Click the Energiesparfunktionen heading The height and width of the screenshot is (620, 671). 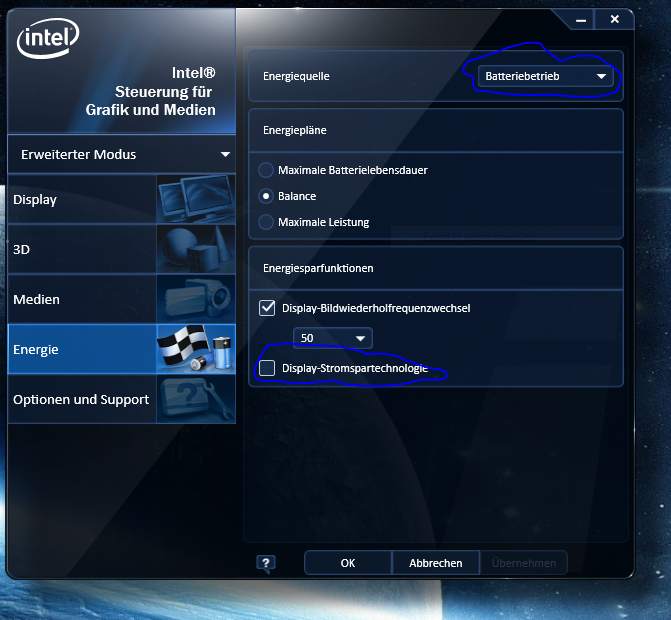(318, 268)
